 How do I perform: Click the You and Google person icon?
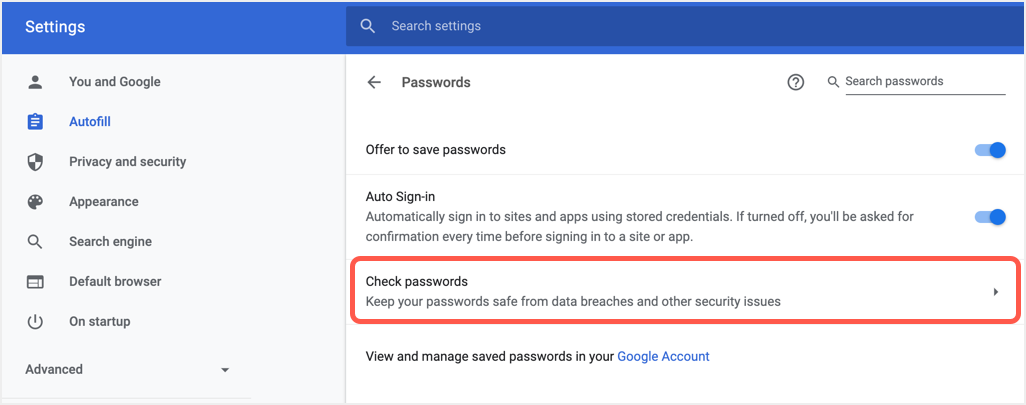[x=35, y=82]
